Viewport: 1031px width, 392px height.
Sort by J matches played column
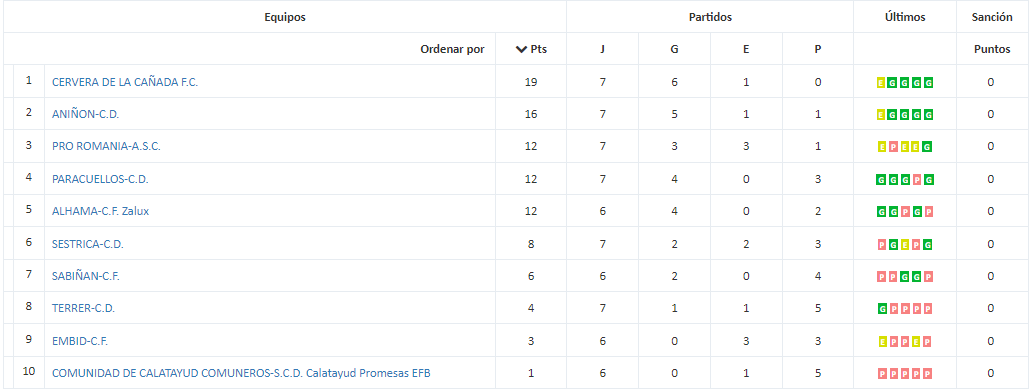click(602, 49)
